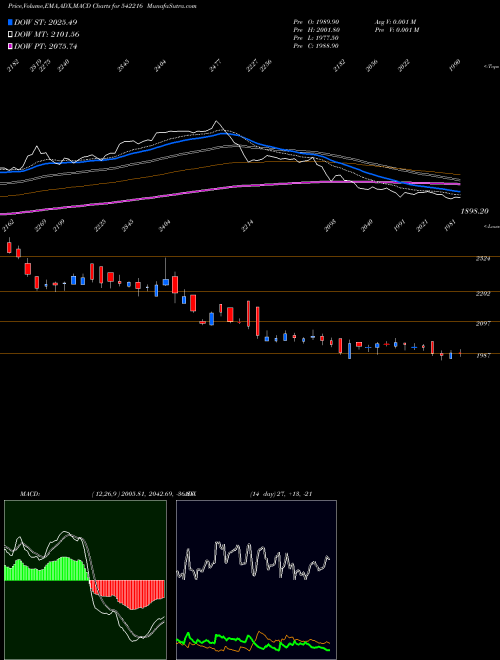Viewport: 500px width, 660px height.
Task: Click the 'Pre V: 0.001 M' volume text
Action: (x=396, y=30)
